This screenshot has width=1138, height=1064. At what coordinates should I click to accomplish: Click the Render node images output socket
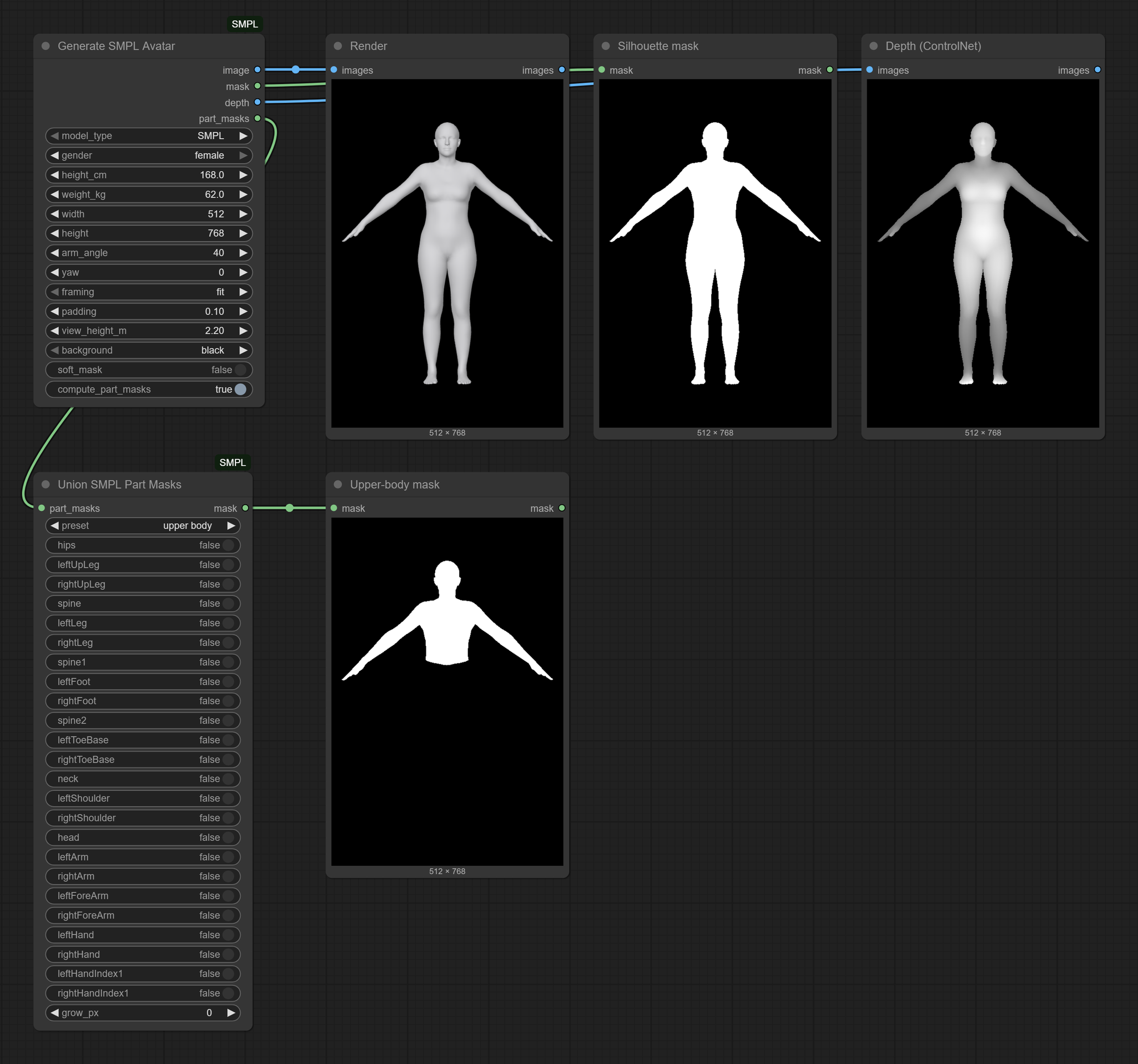562,70
